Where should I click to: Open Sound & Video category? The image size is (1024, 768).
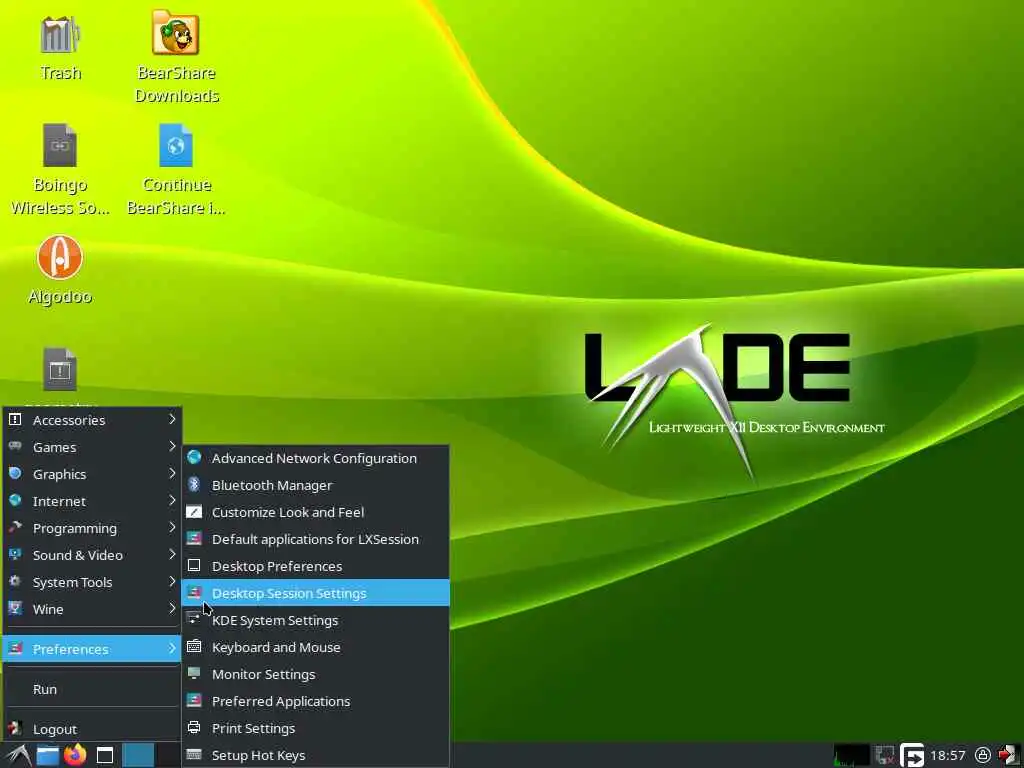[92, 555]
